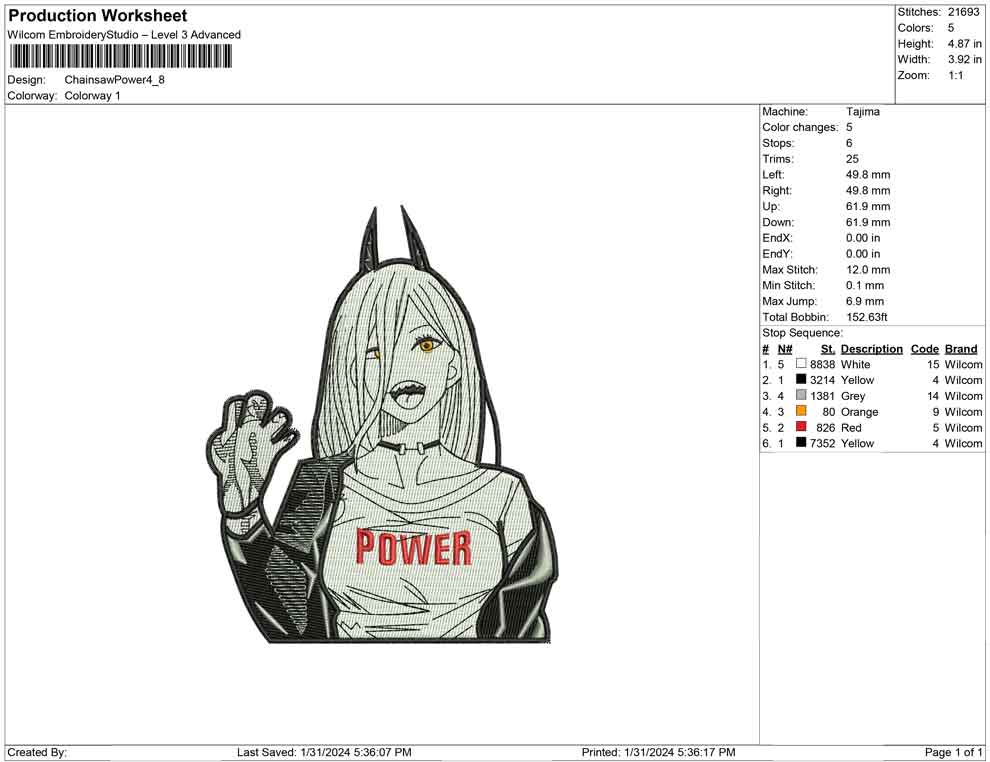Select the Height value '4.87 in'
The width and height of the screenshot is (990, 762).
pyautogui.click(x=965, y=44)
